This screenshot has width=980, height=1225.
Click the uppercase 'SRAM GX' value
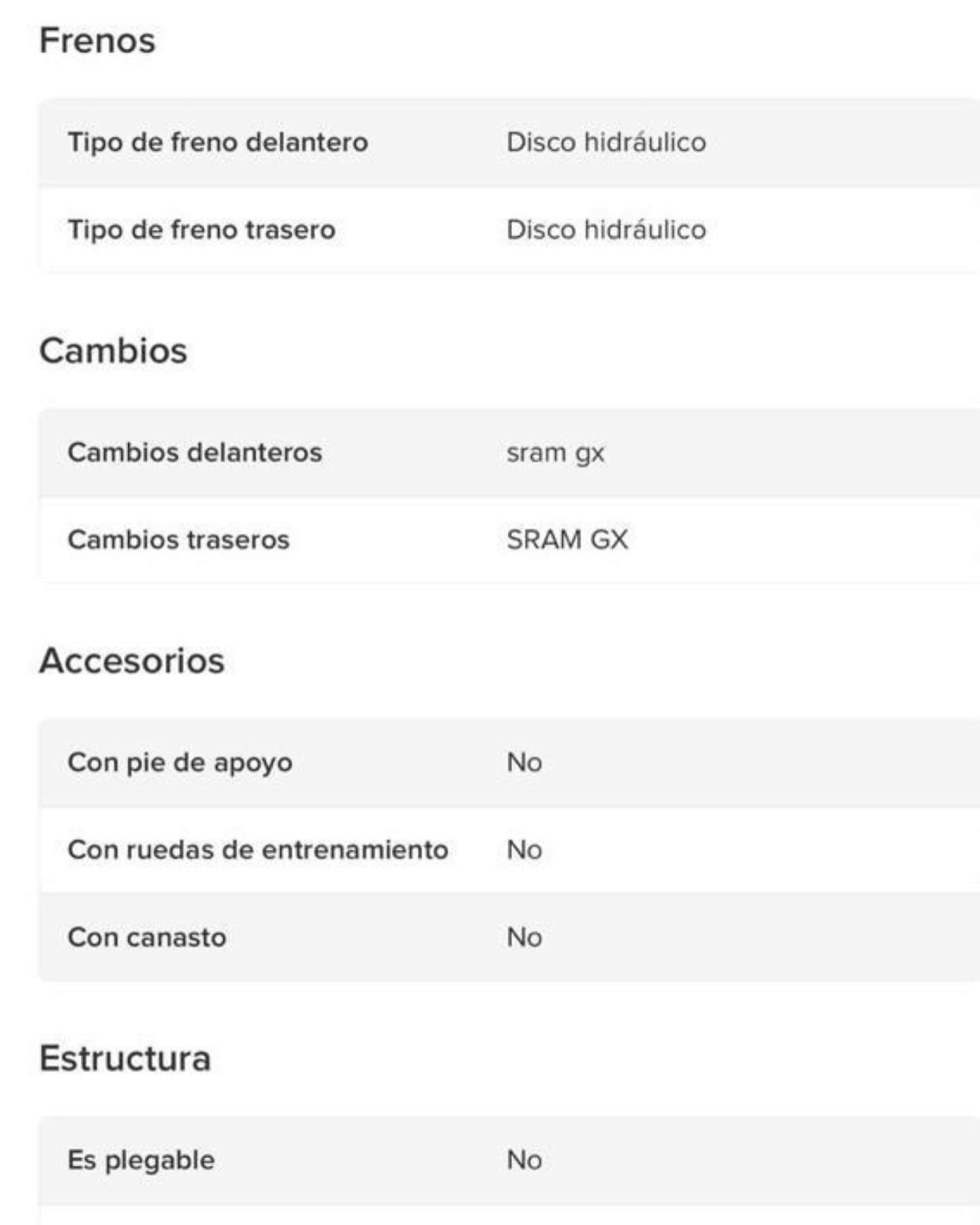click(x=567, y=540)
